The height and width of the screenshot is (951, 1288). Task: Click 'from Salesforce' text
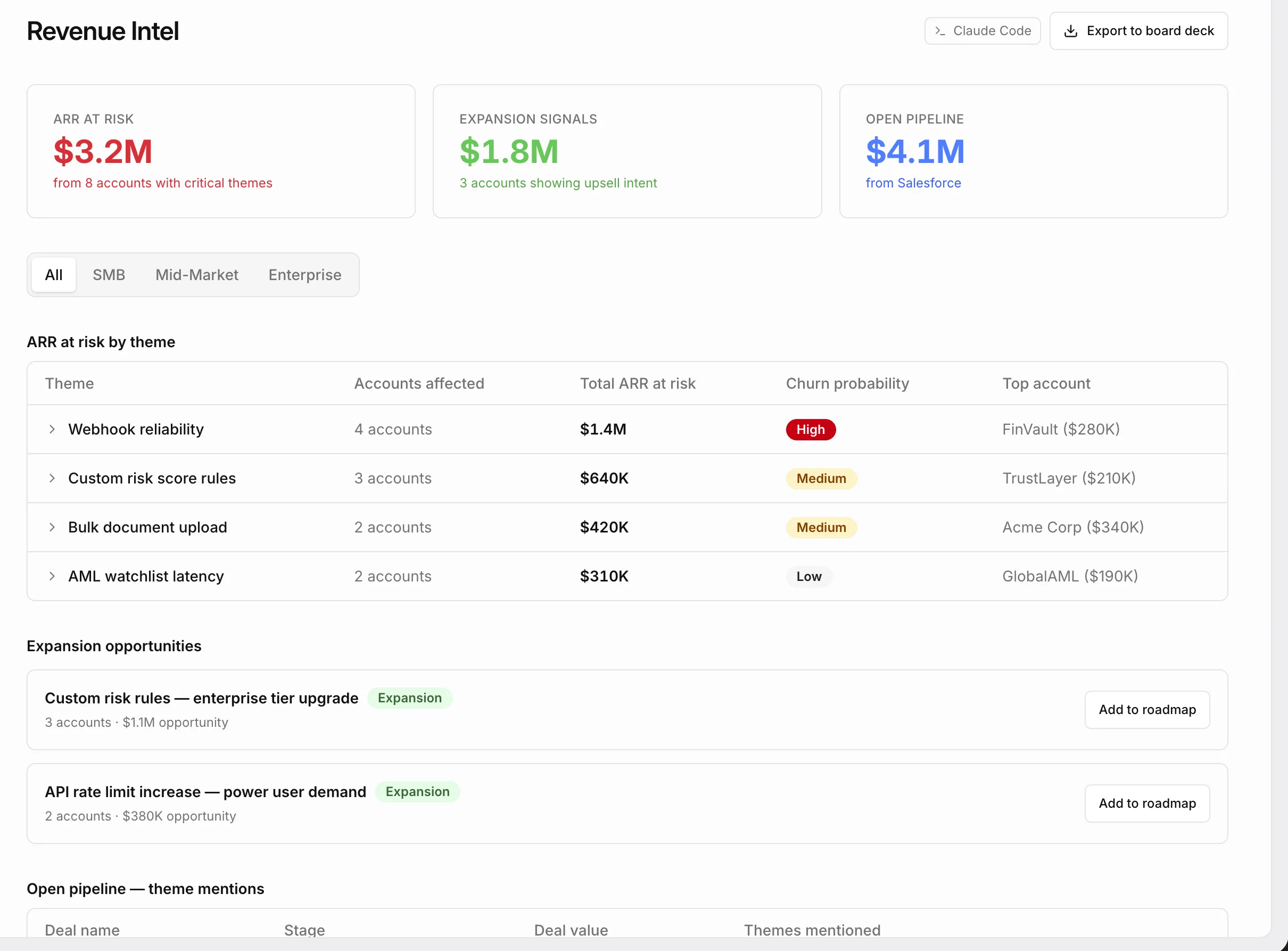(x=913, y=183)
